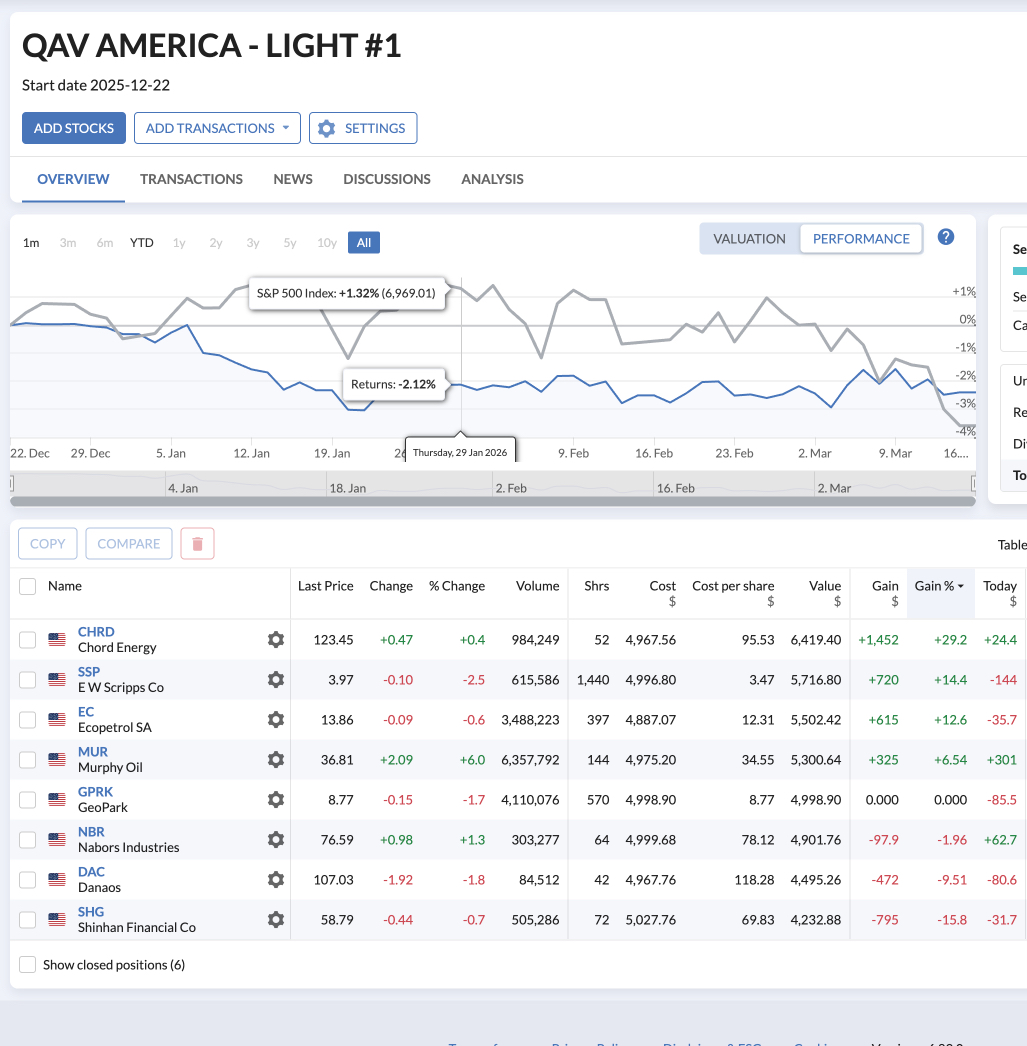Switch to the Transactions tab
The image size is (1027, 1046).
191,179
